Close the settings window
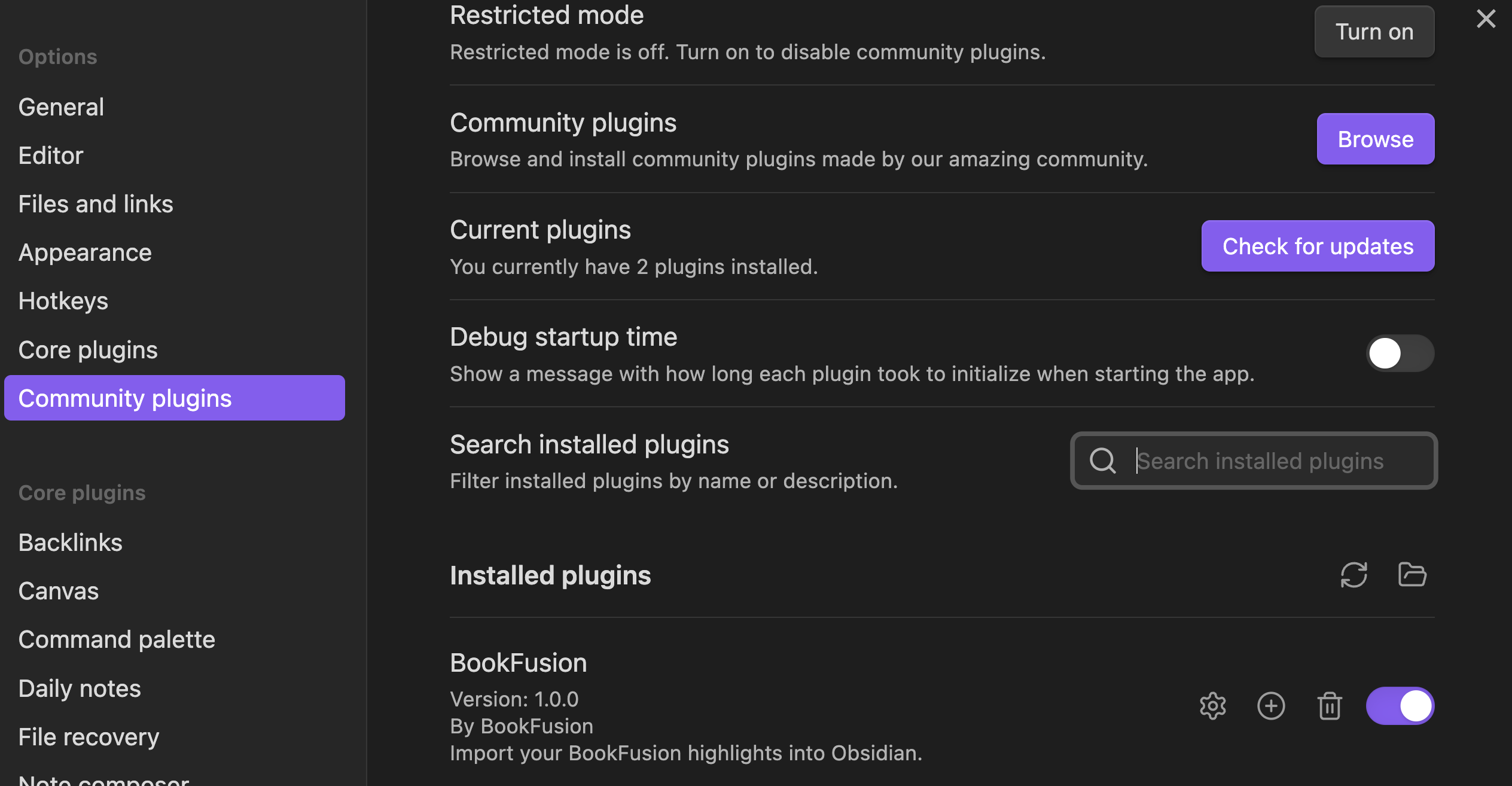This screenshot has height=786, width=1512. coord(1486,19)
